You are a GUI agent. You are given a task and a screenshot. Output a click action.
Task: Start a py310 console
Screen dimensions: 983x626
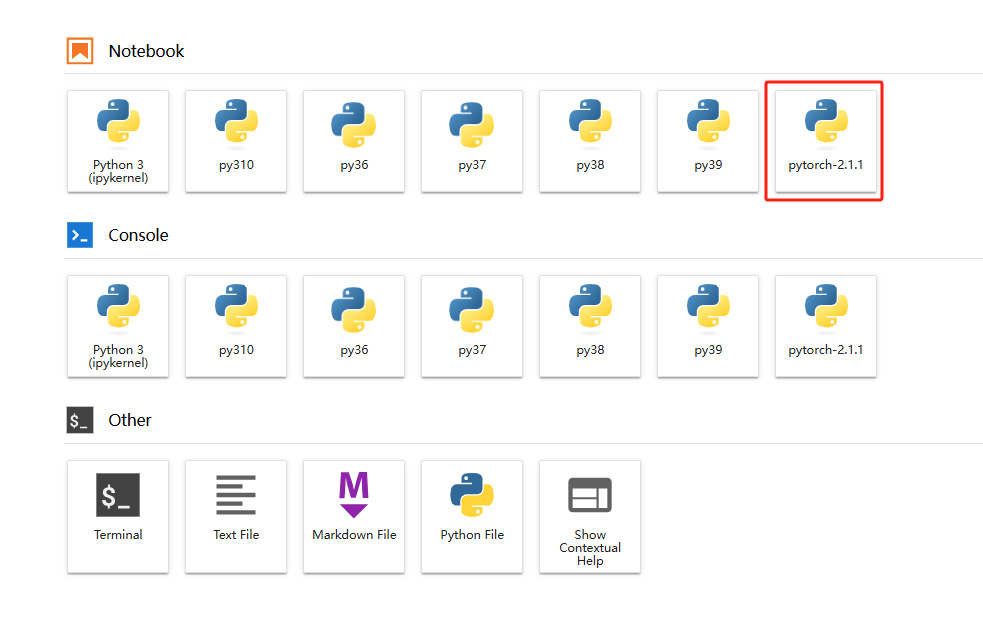[x=236, y=326]
